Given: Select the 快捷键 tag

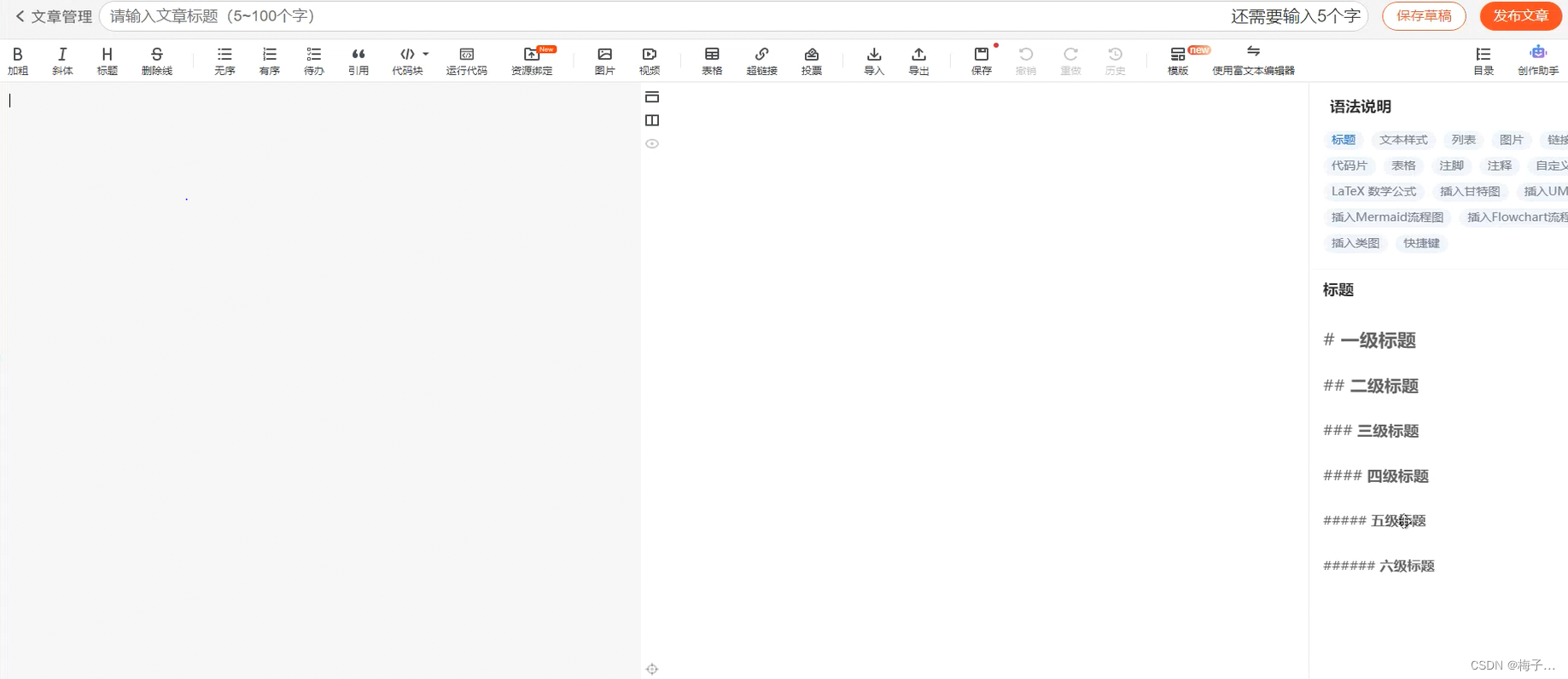Looking at the screenshot, I should 1421,243.
